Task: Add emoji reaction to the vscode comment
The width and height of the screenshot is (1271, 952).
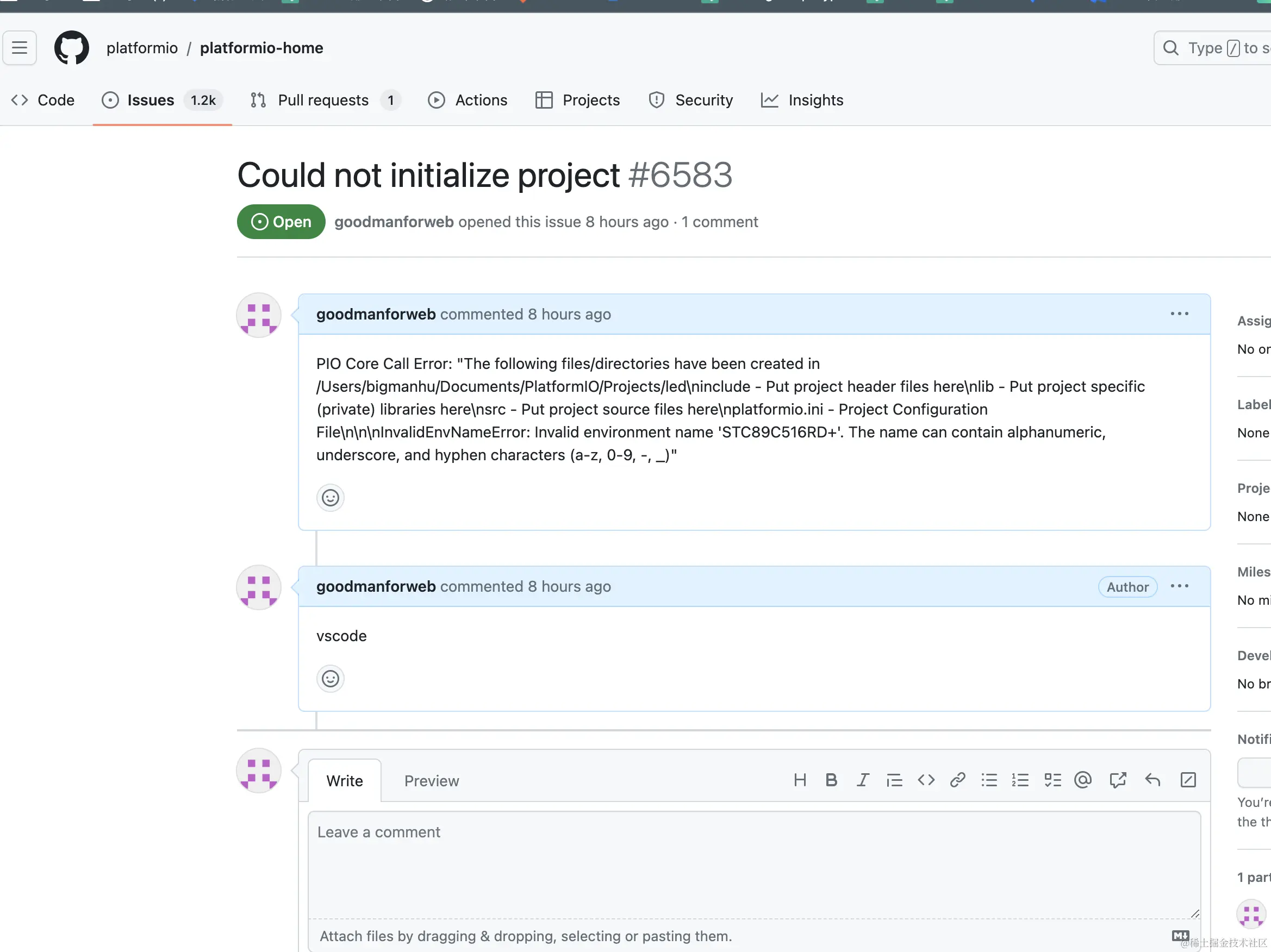Action: click(x=330, y=679)
